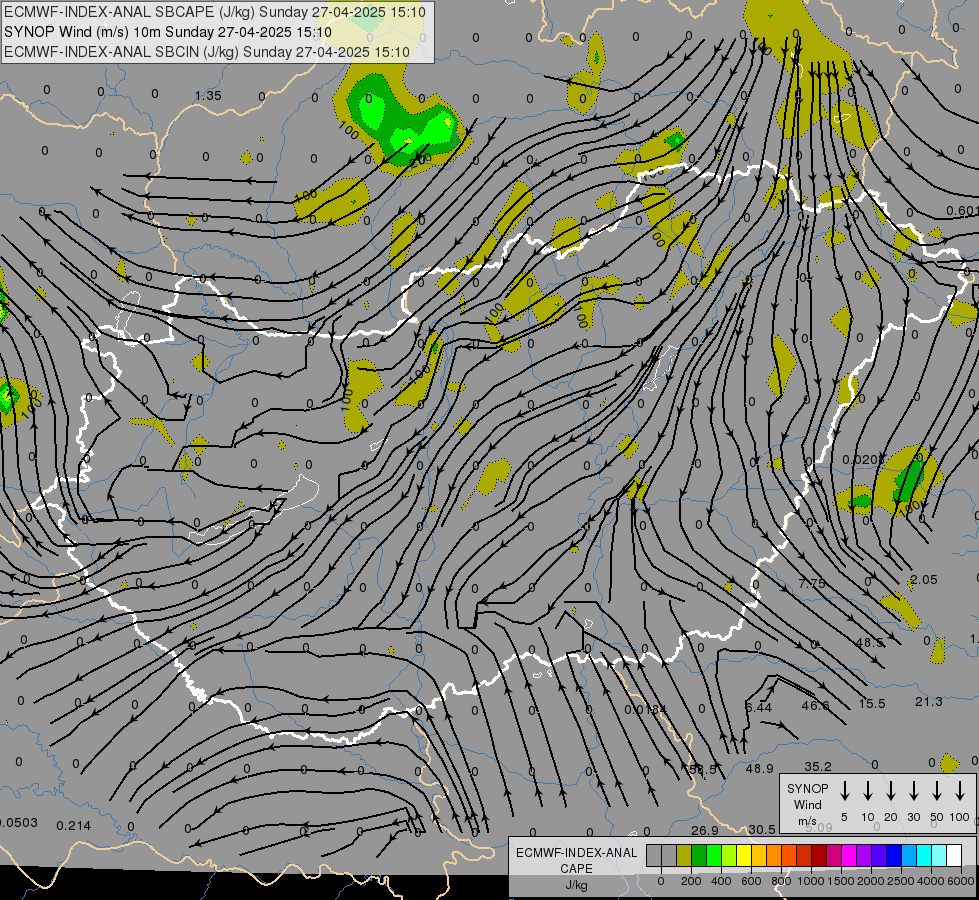Click the 6.44 value on the map
Screen dimensions: 979x900
click(x=759, y=708)
